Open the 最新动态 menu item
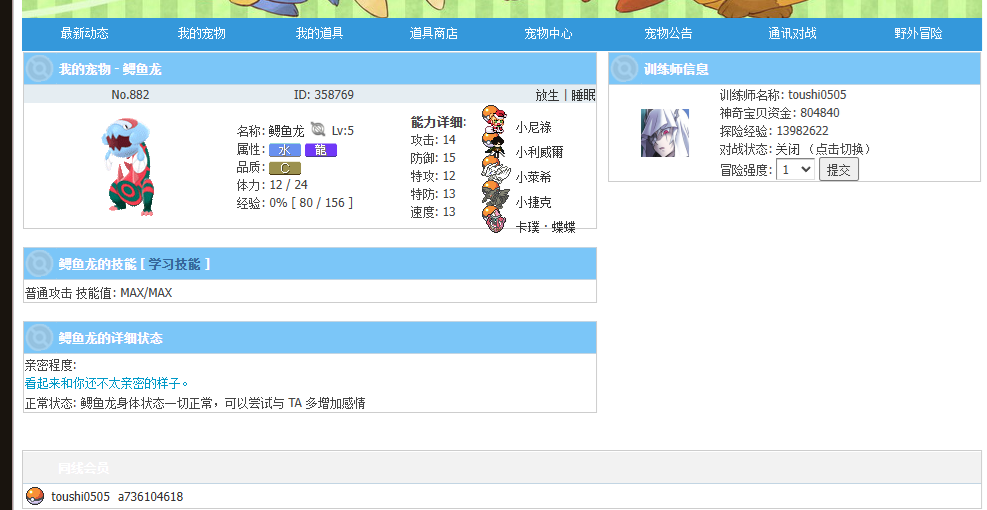This screenshot has height=510, width=987. point(84,33)
